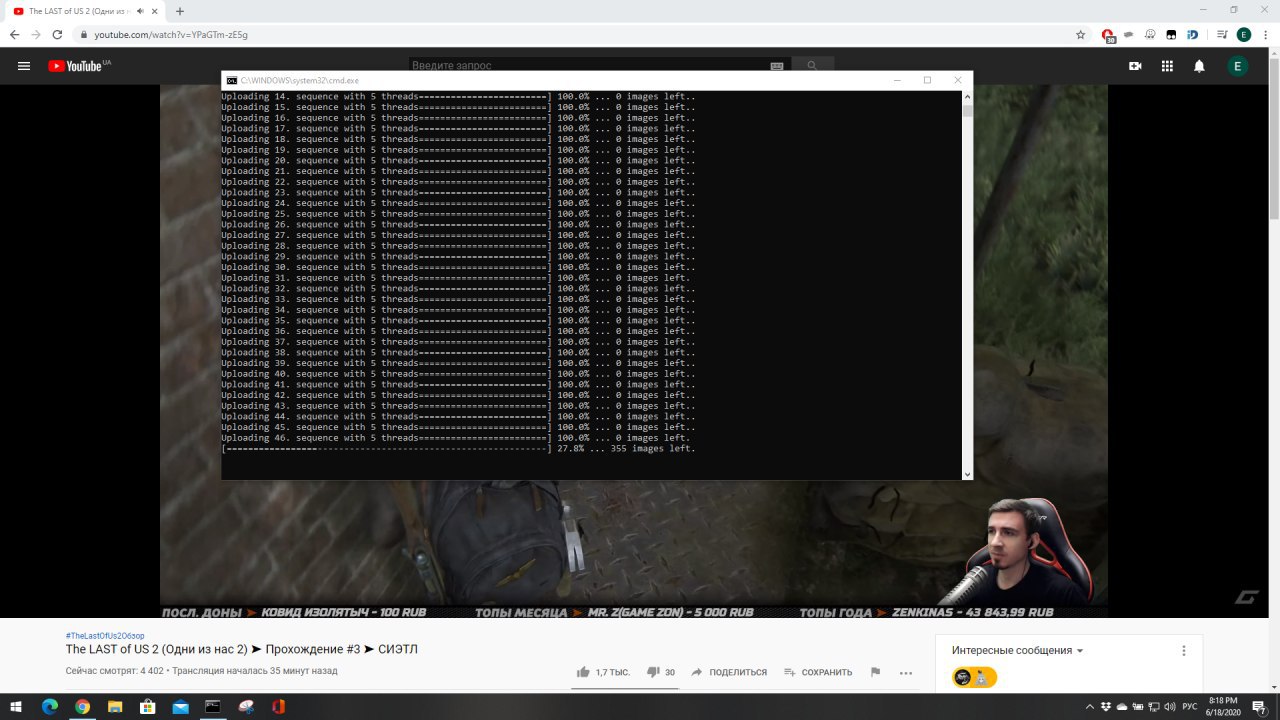Click the streamer webcam in the video

(1029, 550)
